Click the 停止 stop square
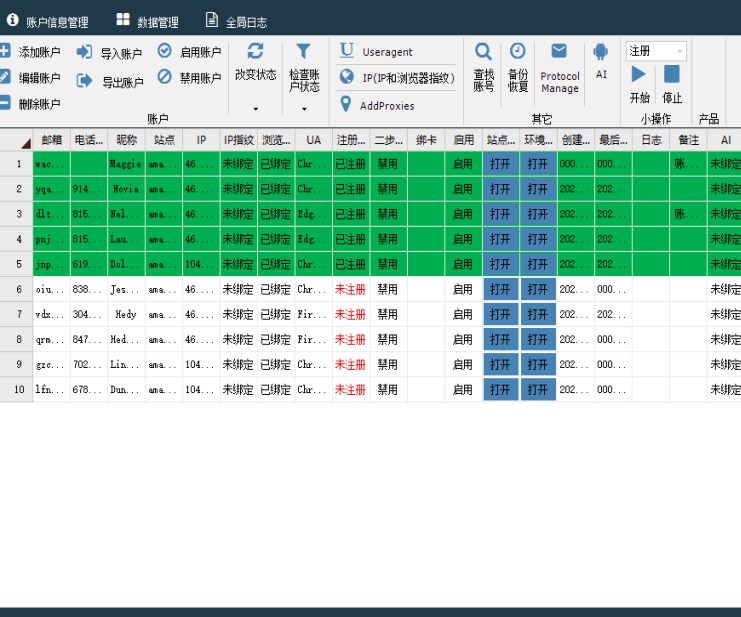 click(x=672, y=74)
